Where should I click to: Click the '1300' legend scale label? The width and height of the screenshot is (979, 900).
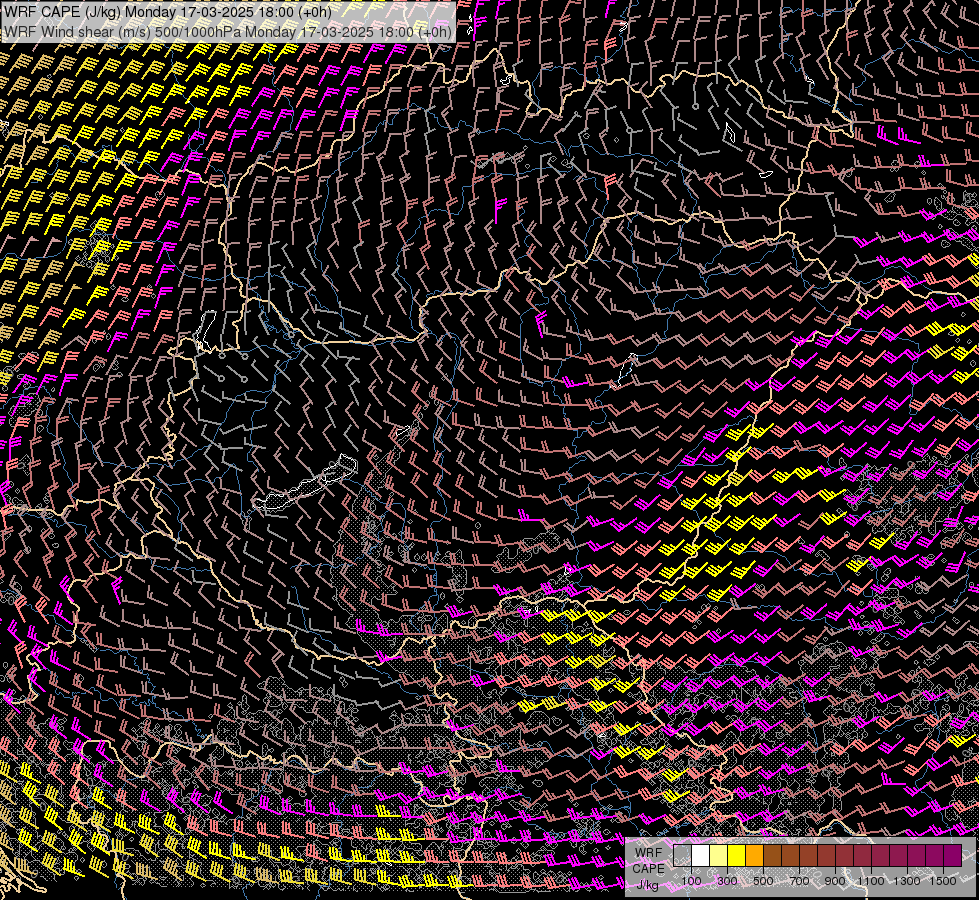tap(907, 881)
